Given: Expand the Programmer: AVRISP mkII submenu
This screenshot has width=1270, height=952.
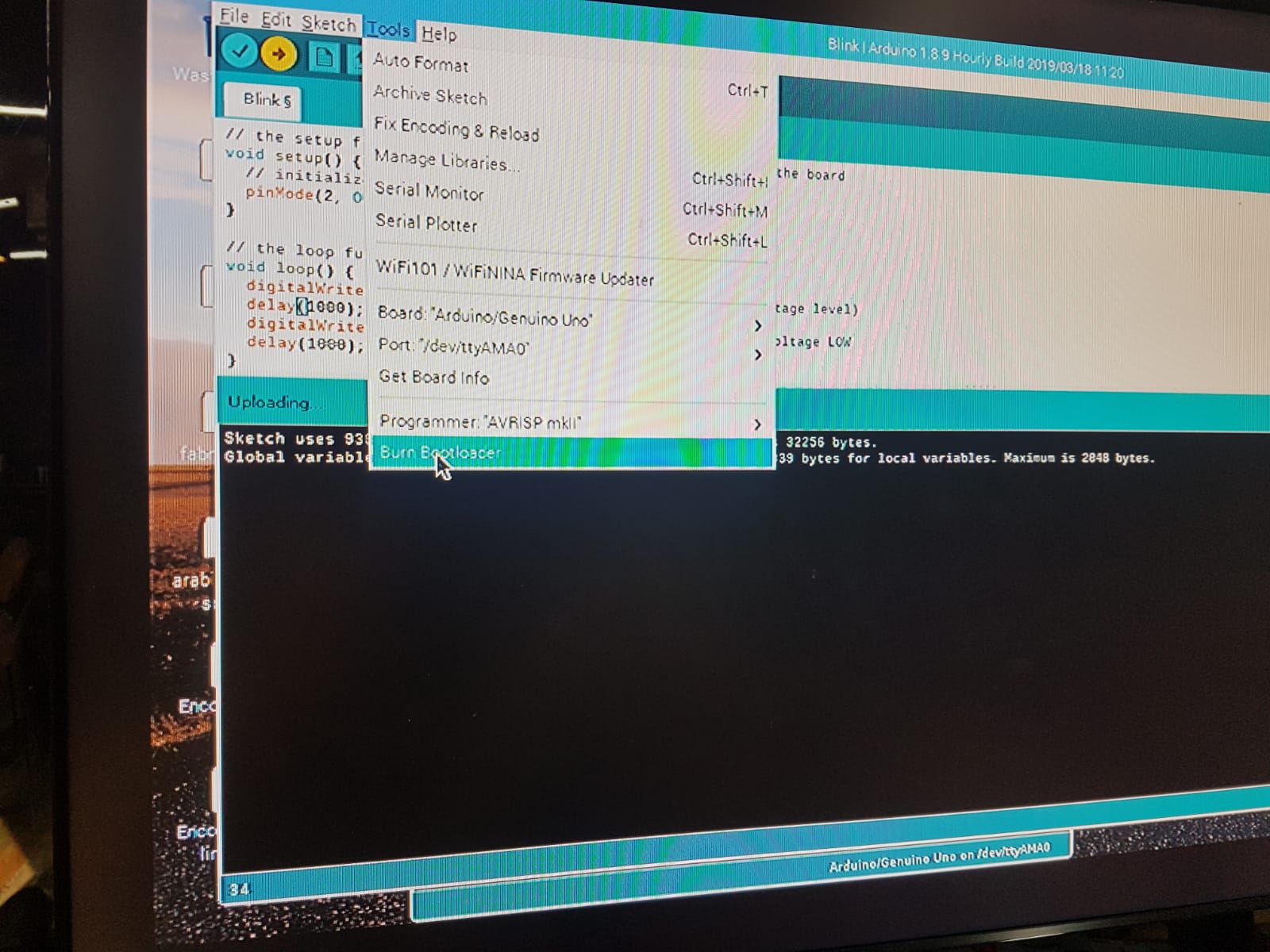Looking at the screenshot, I should coord(571,422).
